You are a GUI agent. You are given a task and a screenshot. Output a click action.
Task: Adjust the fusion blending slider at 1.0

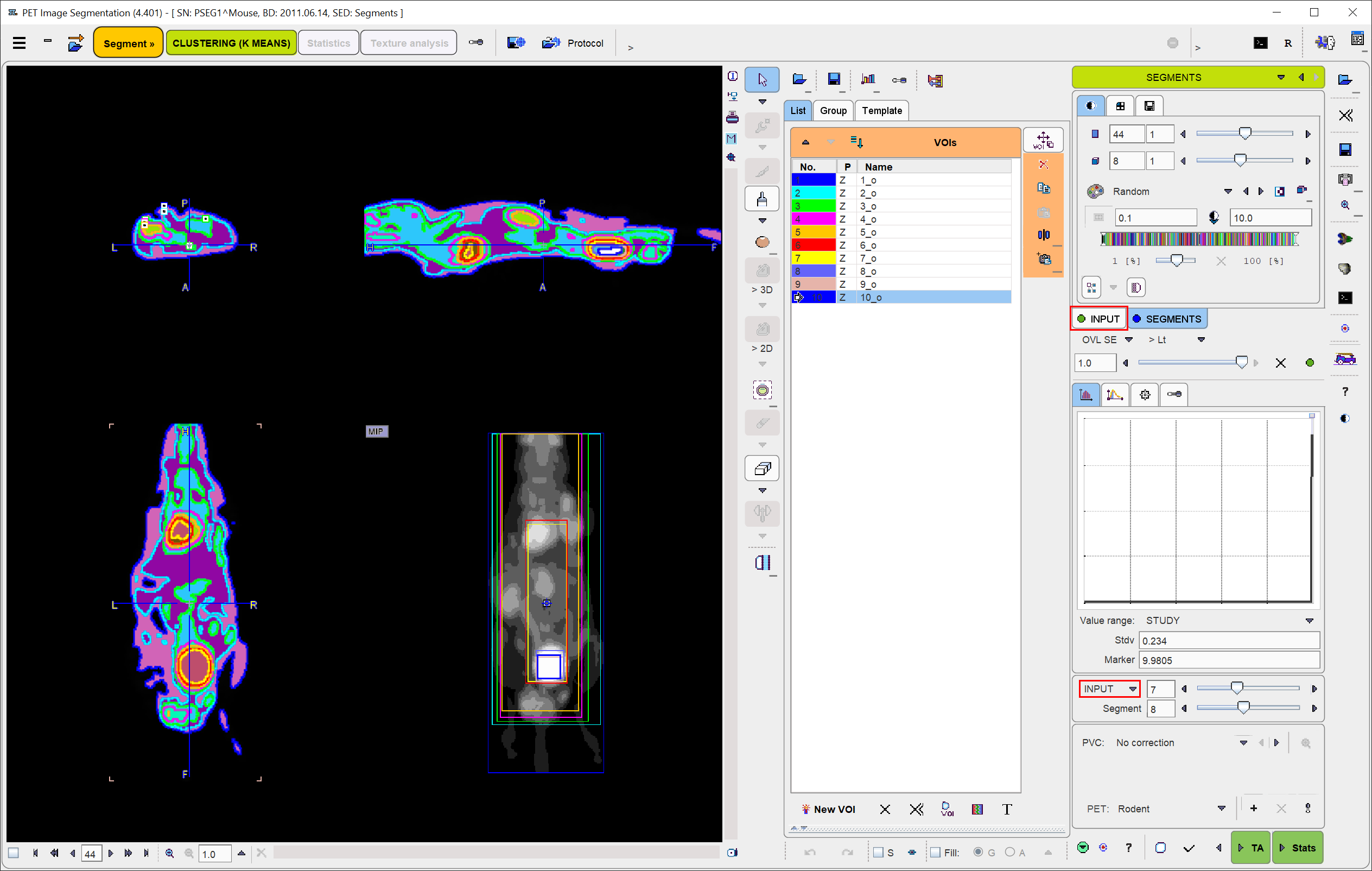coord(1241,363)
